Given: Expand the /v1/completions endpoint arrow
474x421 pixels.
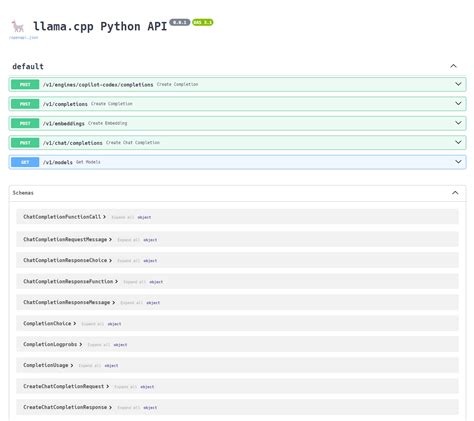Looking at the screenshot, I should [458, 103].
